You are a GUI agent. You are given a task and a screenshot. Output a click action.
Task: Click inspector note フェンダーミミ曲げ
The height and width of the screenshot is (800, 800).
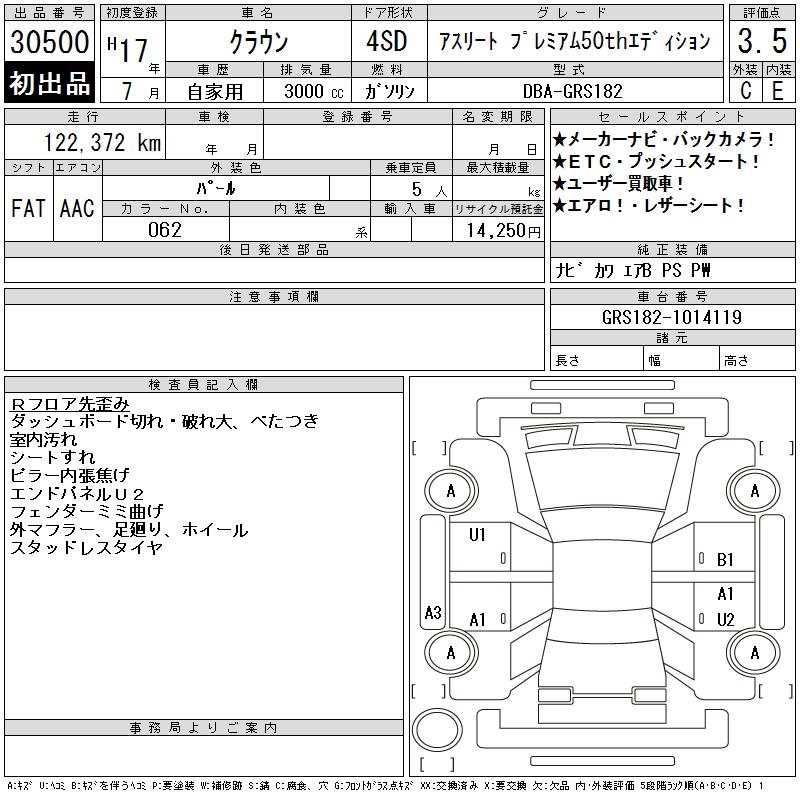pos(87,511)
